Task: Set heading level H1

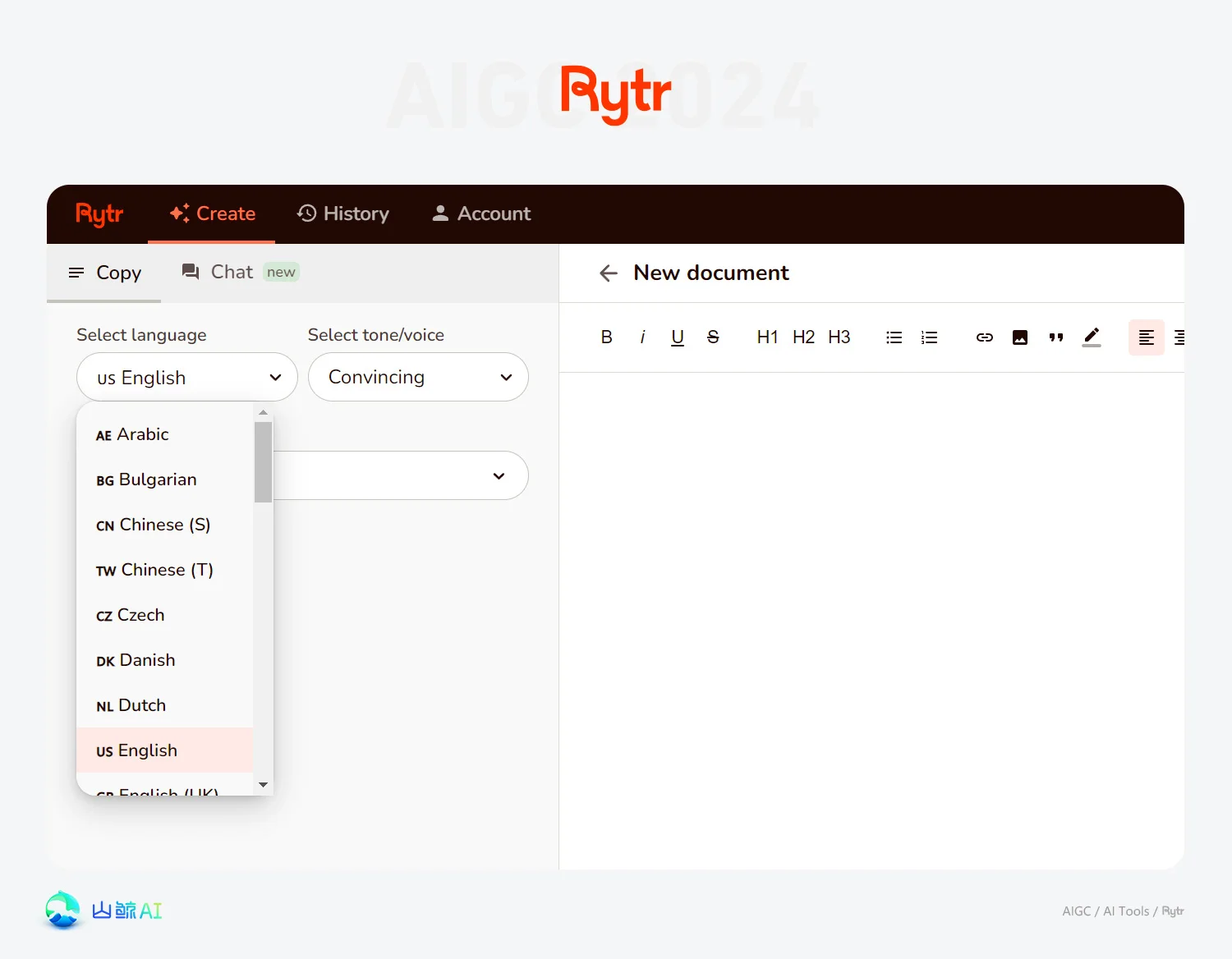Action: (x=767, y=337)
